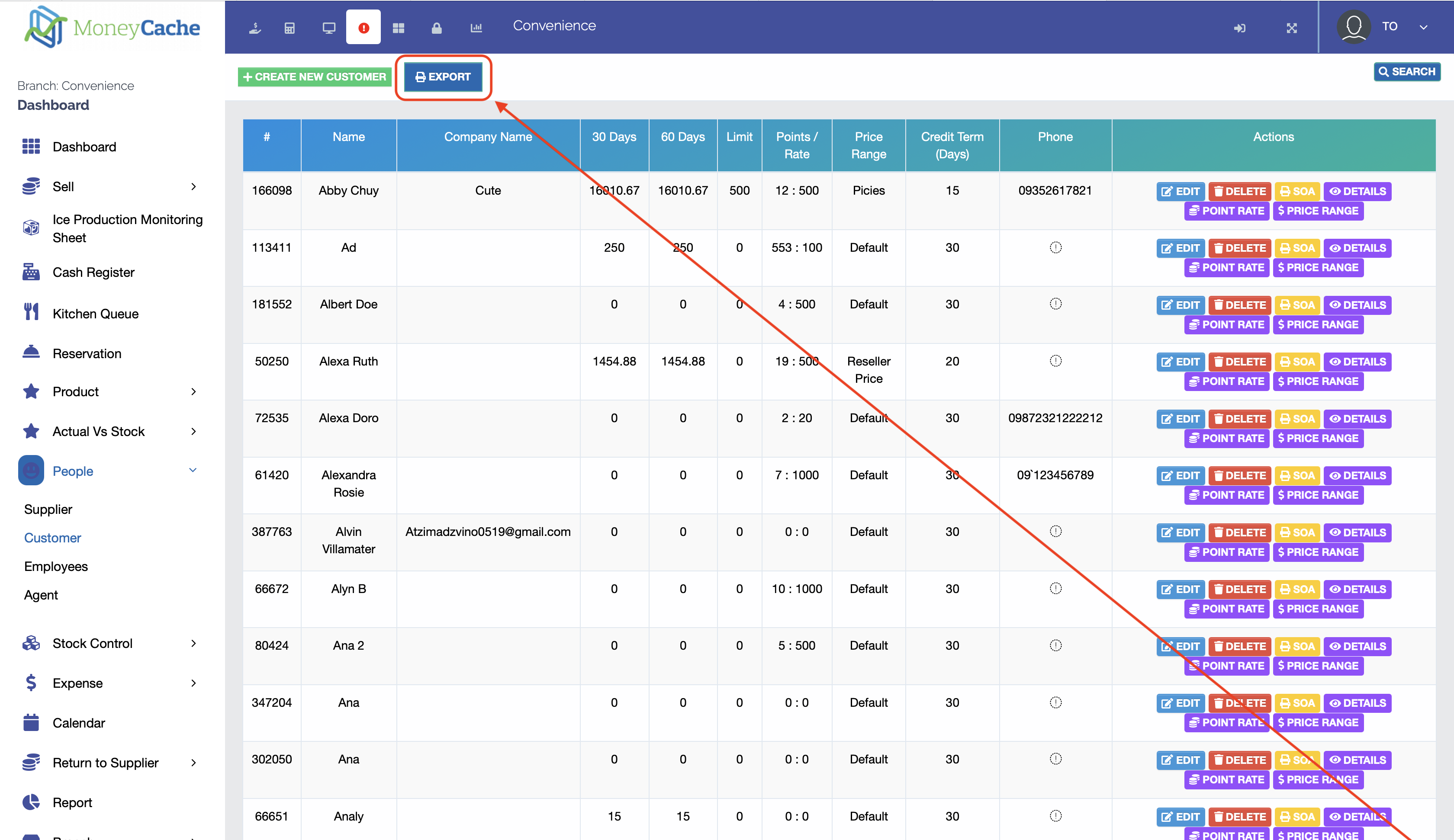The height and width of the screenshot is (840, 1454).
Task: Click the sign-in arrow icon in header
Action: (1239, 28)
